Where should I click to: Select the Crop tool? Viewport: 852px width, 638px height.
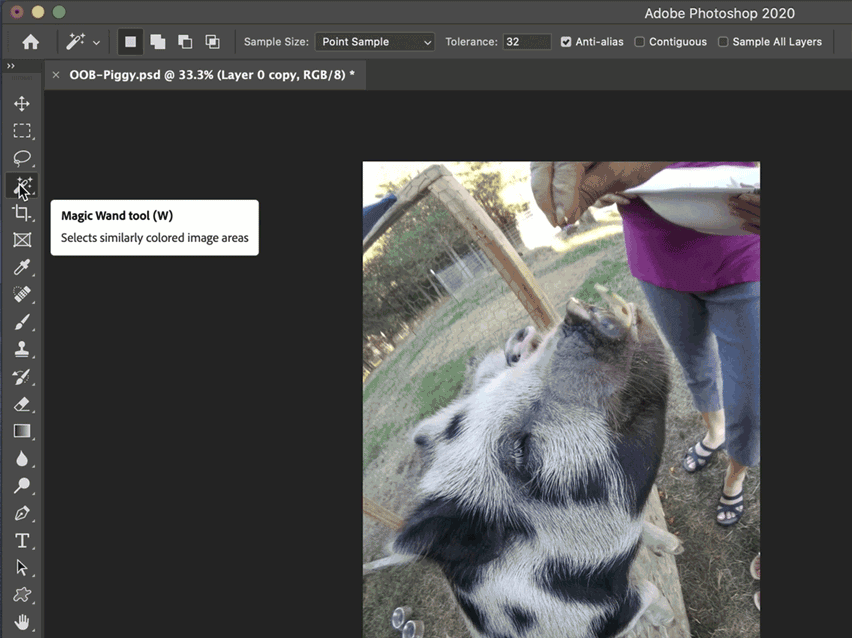pos(22,212)
